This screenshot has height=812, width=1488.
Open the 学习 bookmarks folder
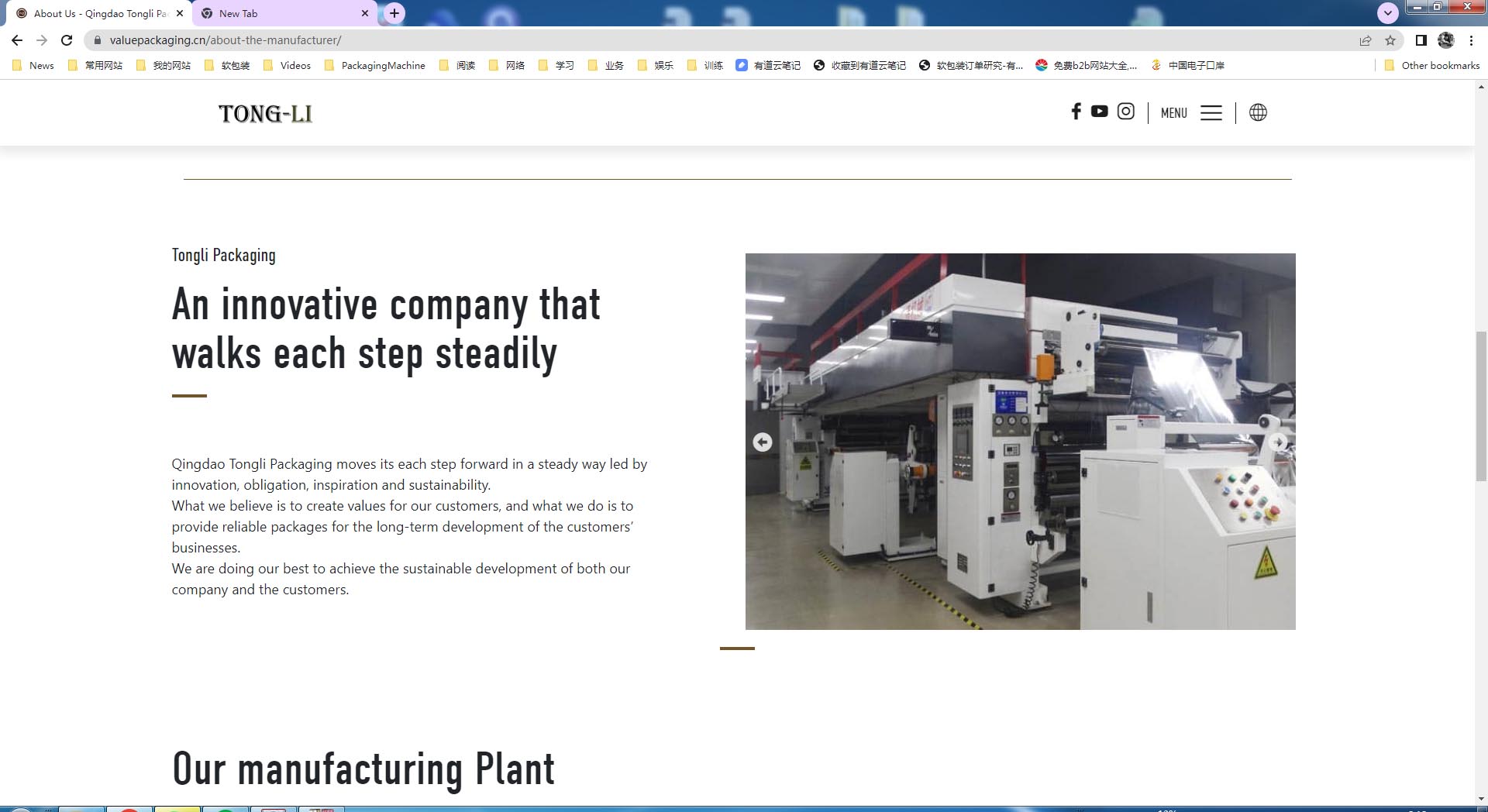pos(556,65)
